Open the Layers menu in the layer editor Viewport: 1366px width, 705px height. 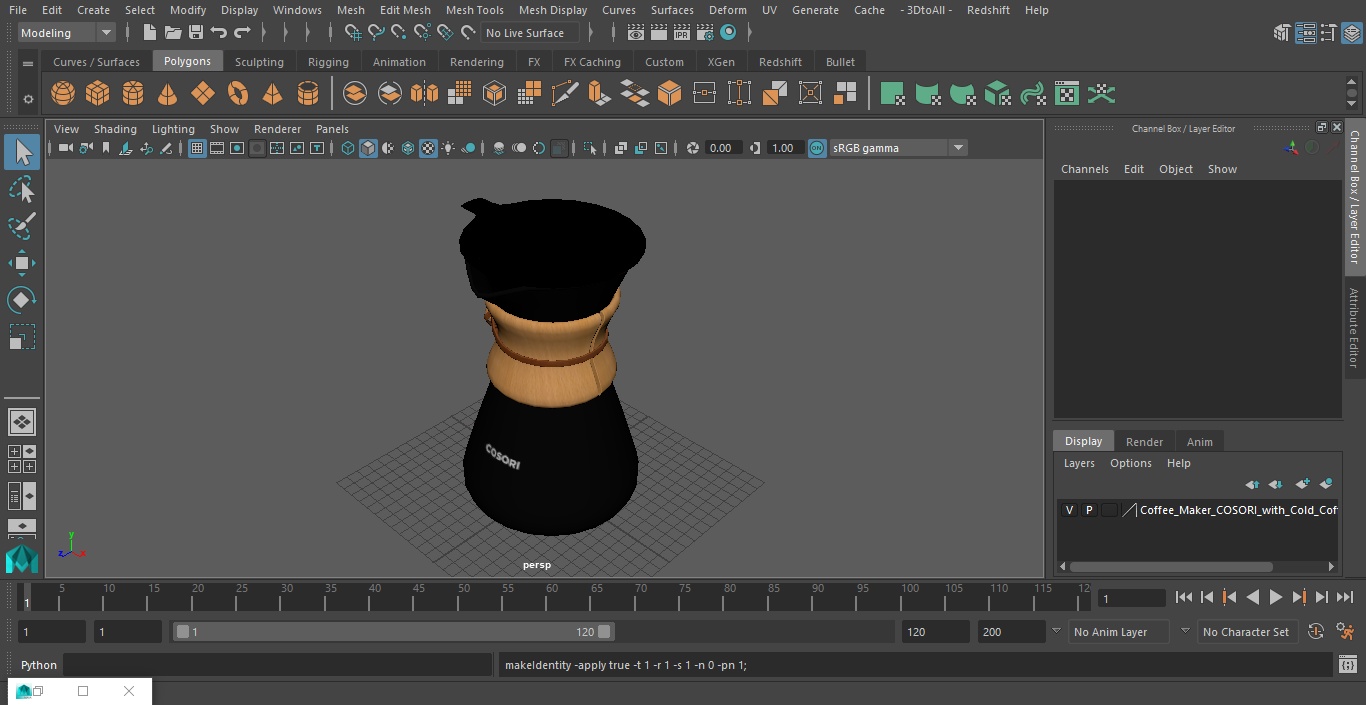tap(1079, 463)
